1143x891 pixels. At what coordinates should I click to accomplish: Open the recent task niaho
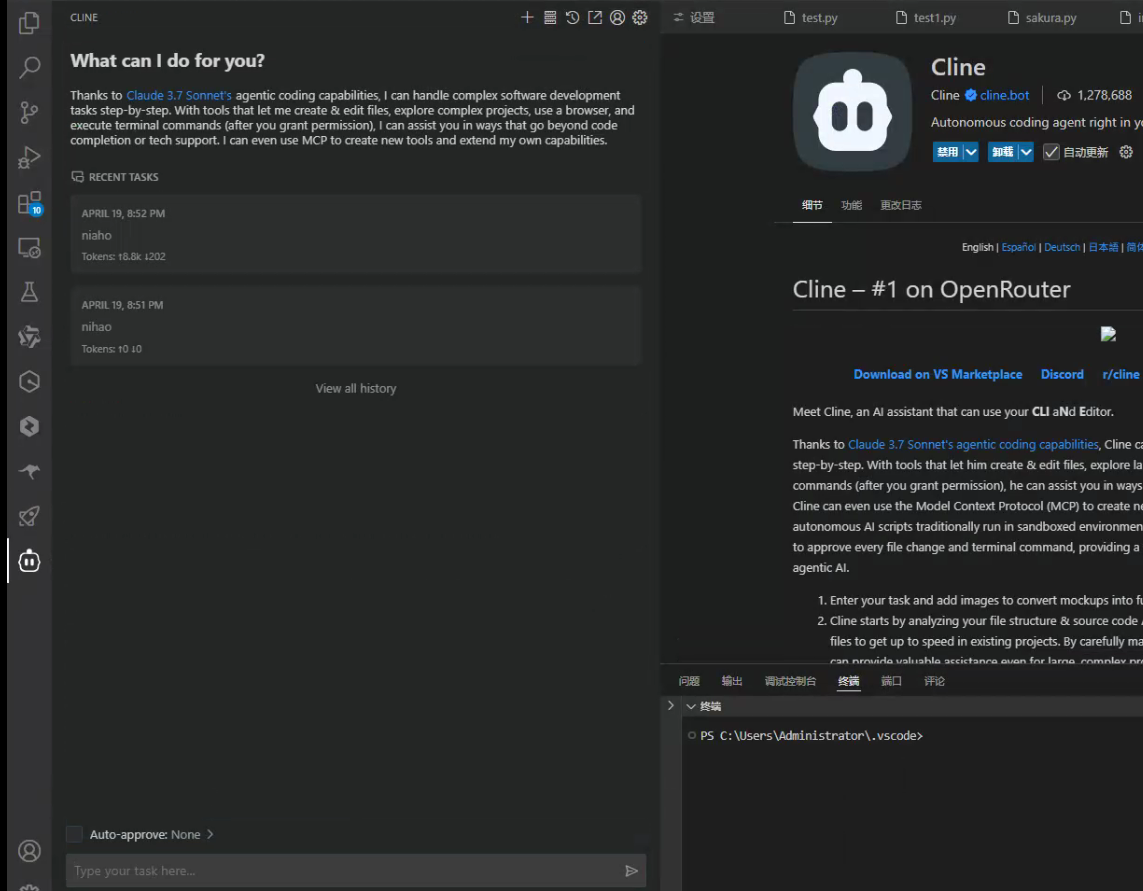356,234
